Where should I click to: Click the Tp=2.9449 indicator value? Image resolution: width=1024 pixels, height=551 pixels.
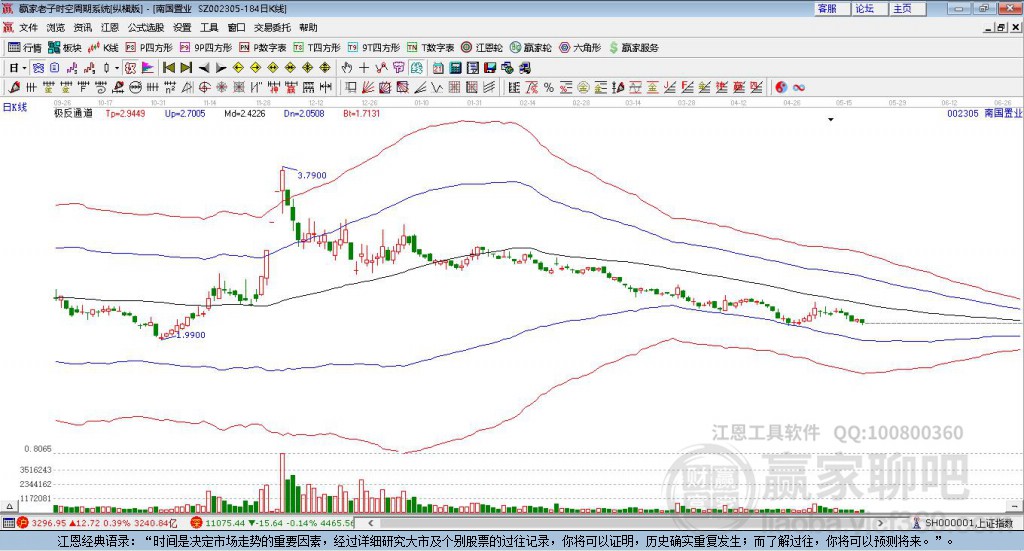point(125,113)
